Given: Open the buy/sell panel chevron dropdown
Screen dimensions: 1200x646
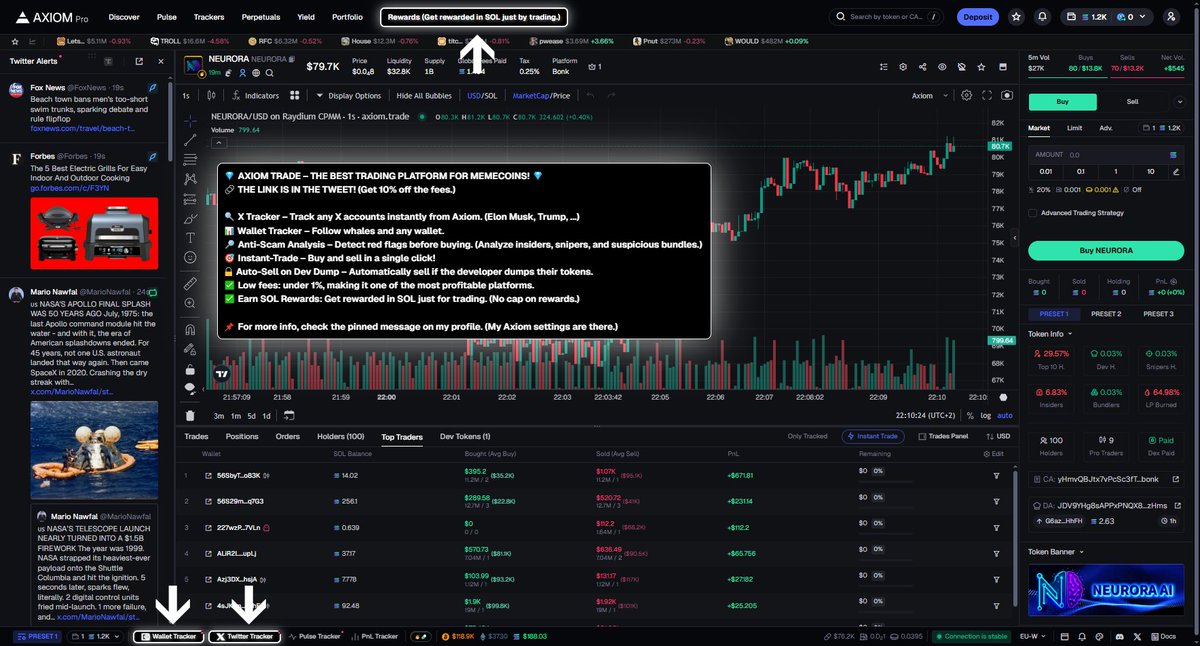Looking at the screenshot, I should tap(1181, 101).
